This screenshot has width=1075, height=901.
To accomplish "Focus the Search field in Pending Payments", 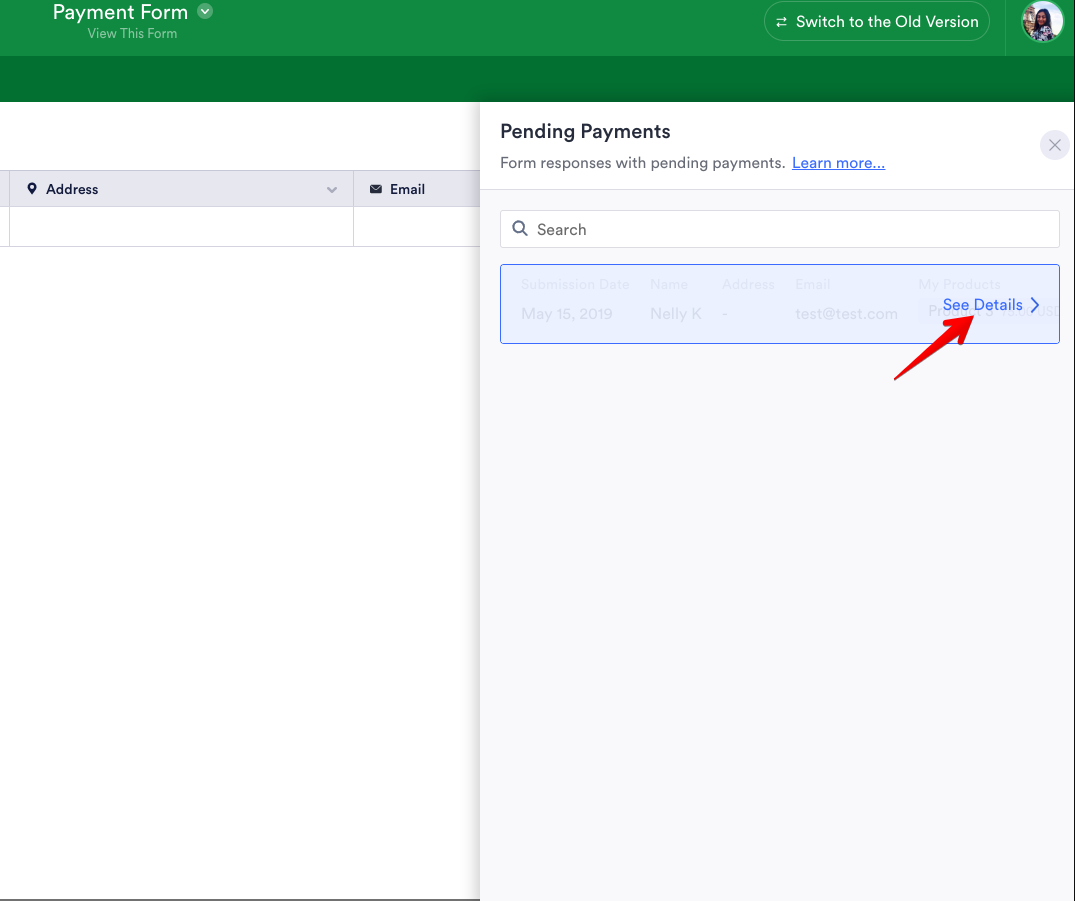I will [790, 229].
